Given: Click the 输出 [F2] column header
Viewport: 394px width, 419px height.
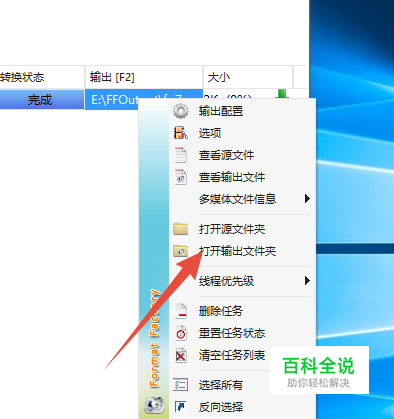Looking at the screenshot, I should tap(144, 77).
